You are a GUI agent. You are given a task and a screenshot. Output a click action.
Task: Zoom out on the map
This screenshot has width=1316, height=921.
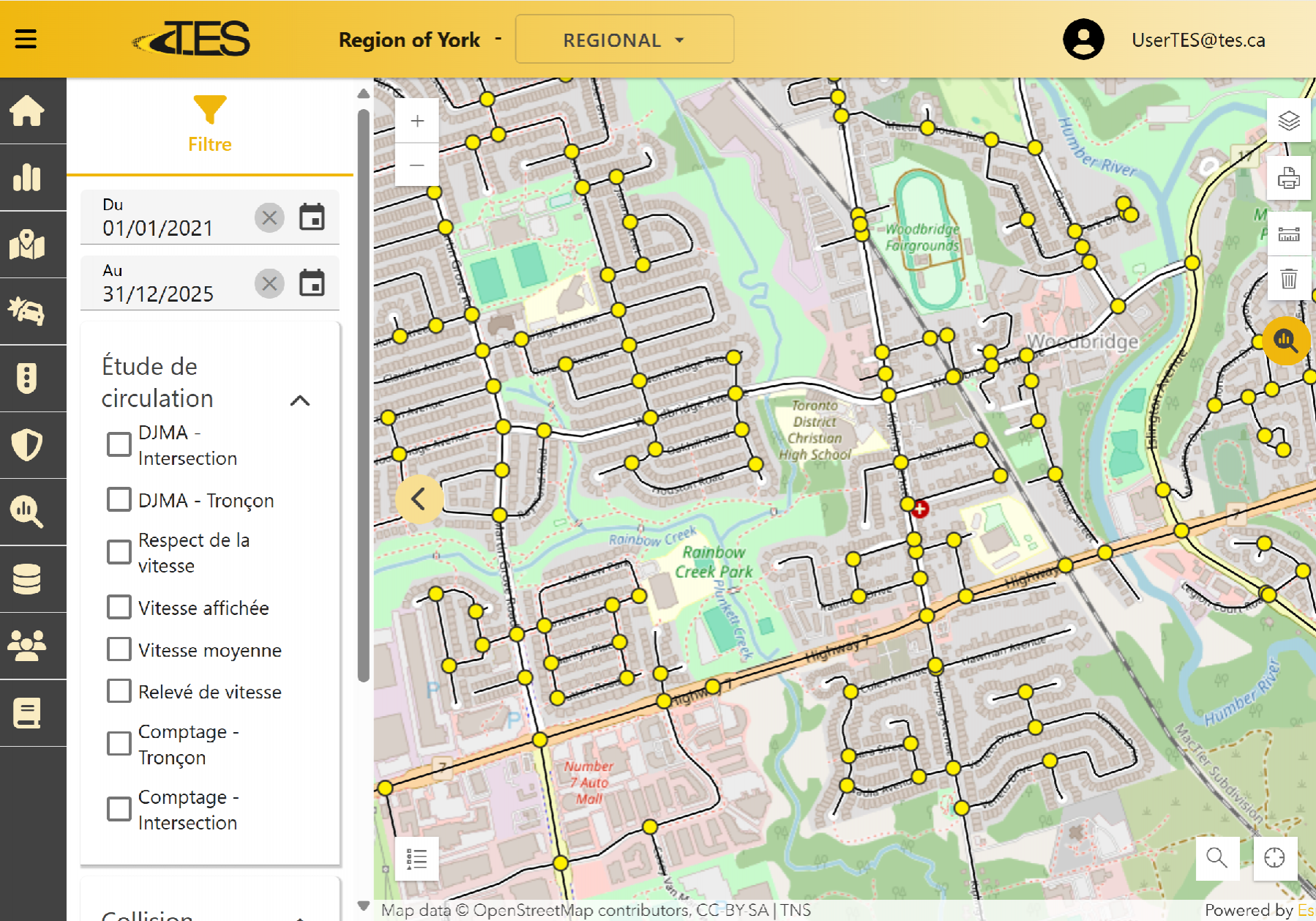pyautogui.click(x=417, y=164)
